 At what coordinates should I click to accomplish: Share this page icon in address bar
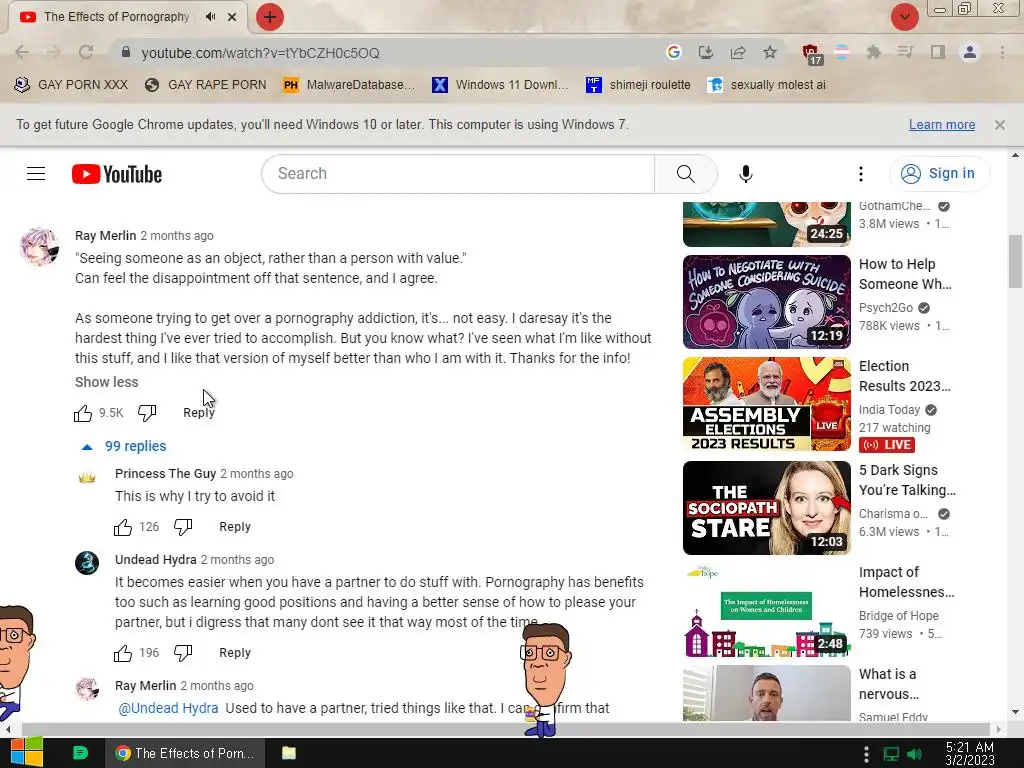(738, 52)
